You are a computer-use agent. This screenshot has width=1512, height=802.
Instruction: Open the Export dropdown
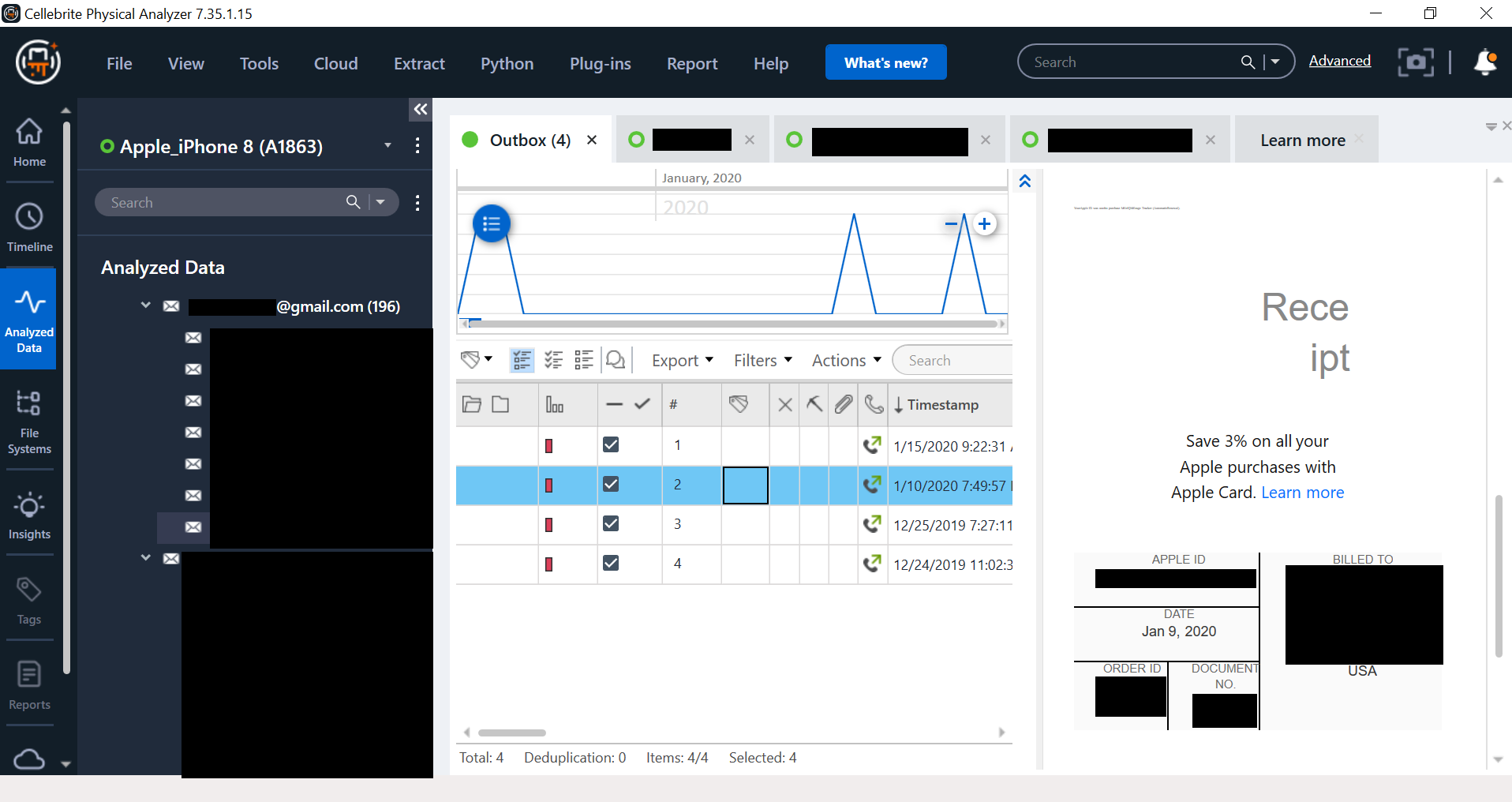click(x=683, y=360)
